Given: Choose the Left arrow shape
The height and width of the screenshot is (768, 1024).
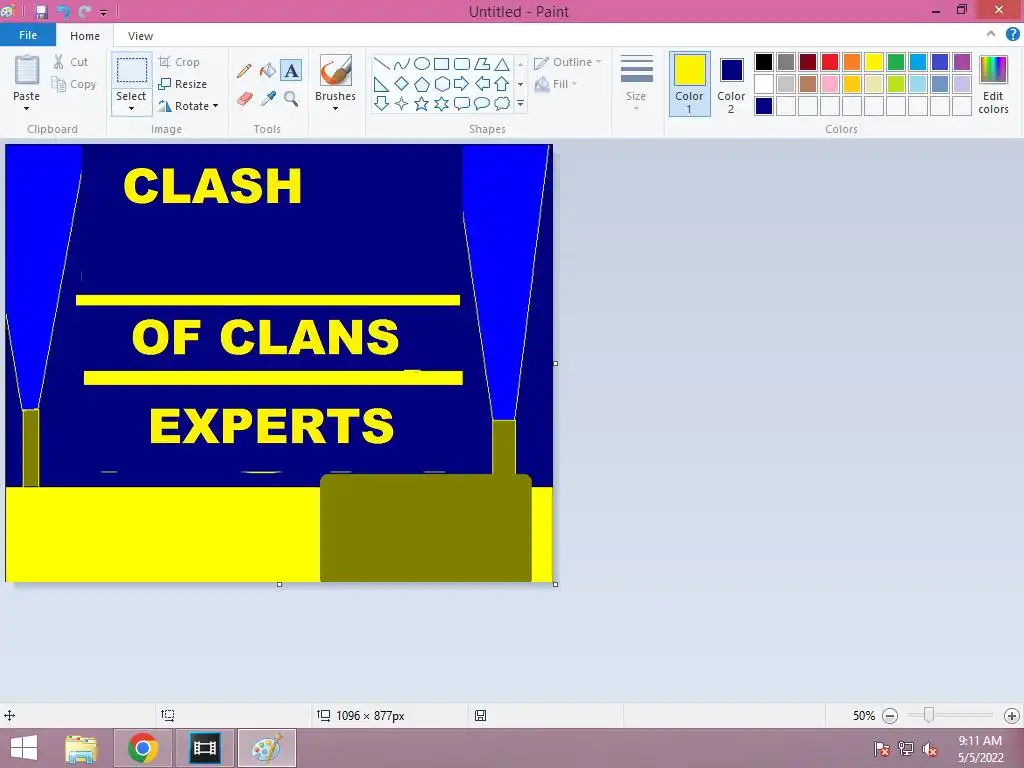Looking at the screenshot, I should click(x=482, y=84).
